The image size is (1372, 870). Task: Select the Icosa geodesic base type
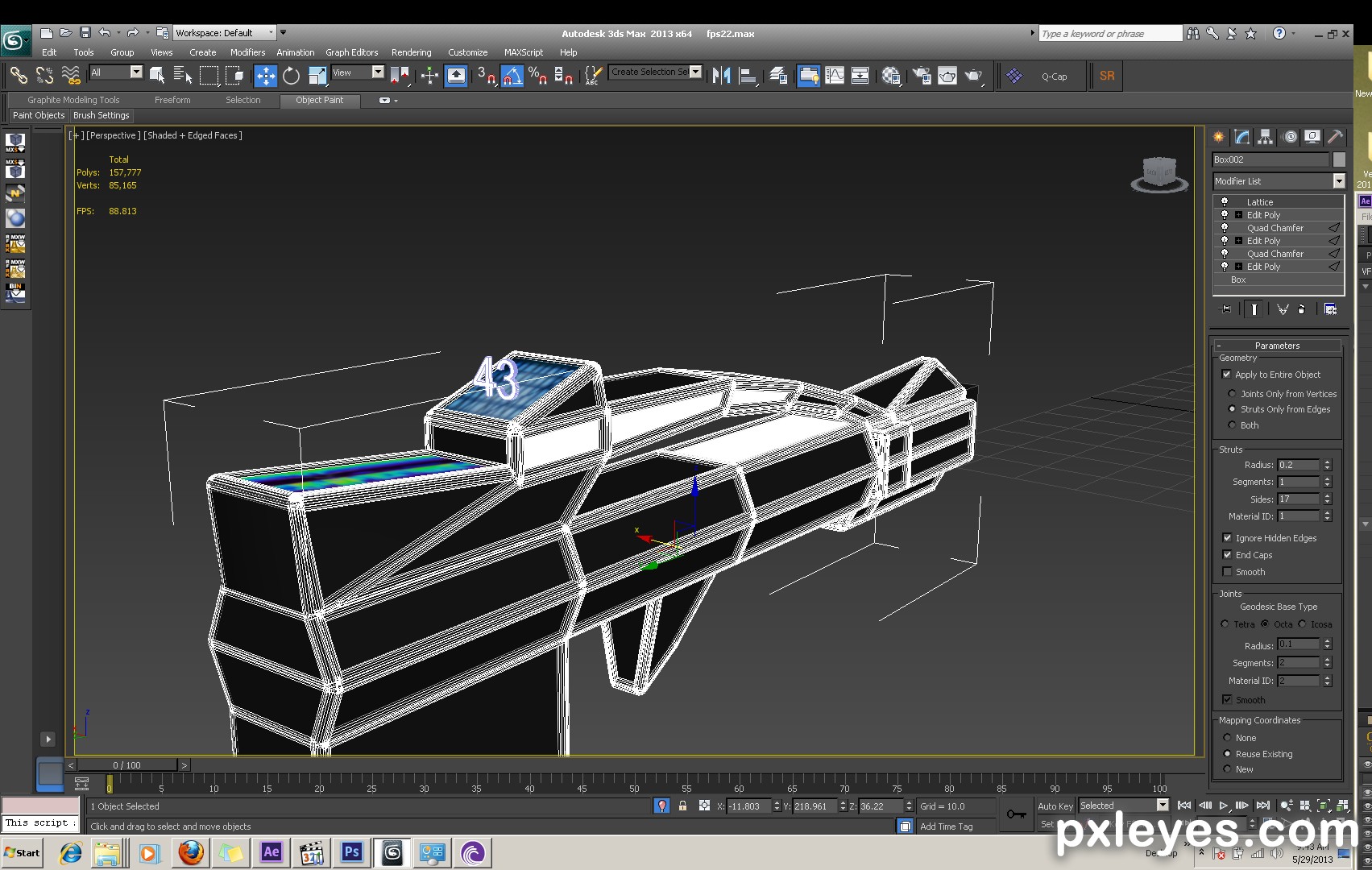pyautogui.click(x=1302, y=624)
